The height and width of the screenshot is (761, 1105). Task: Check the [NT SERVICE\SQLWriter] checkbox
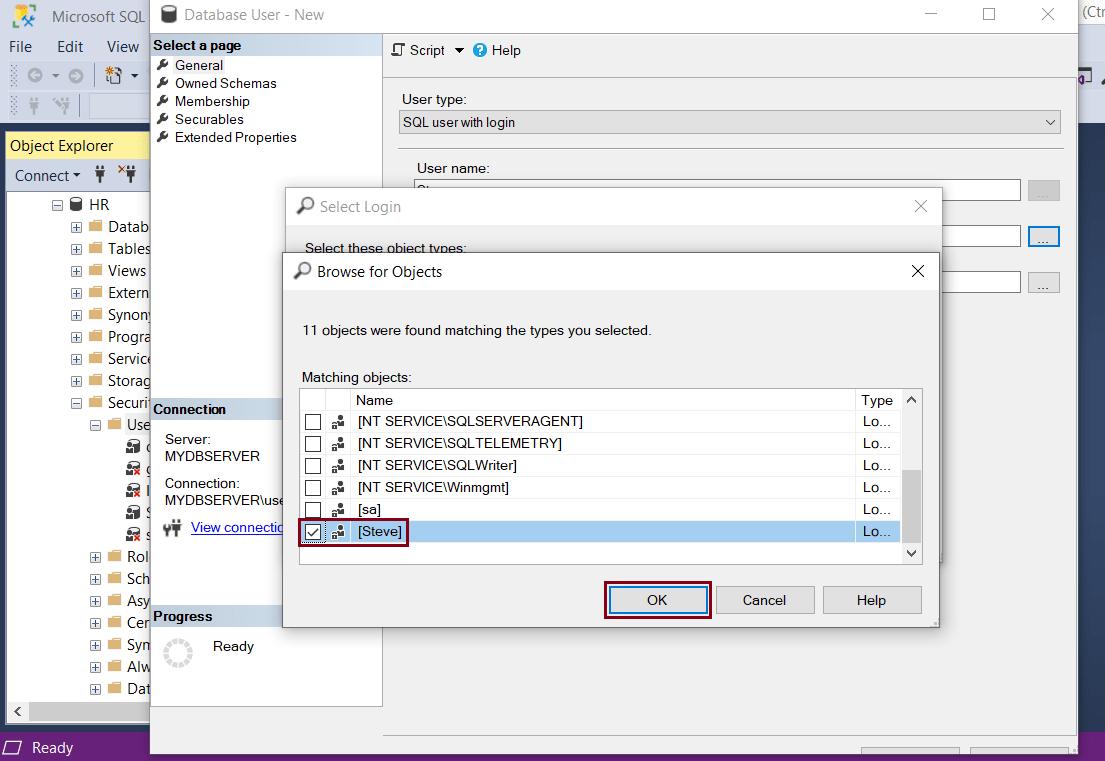313,465
